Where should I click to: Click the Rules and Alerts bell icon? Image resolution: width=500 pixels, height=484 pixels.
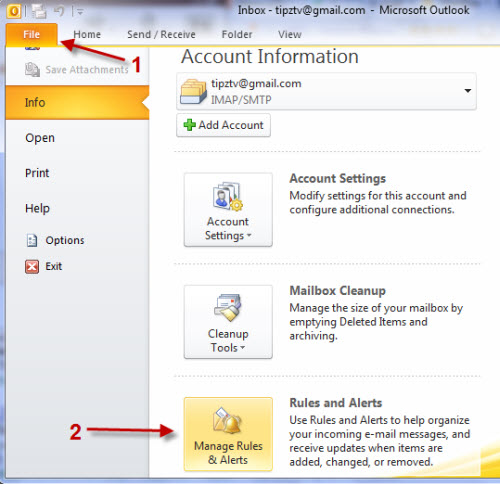tap(228, 421)
